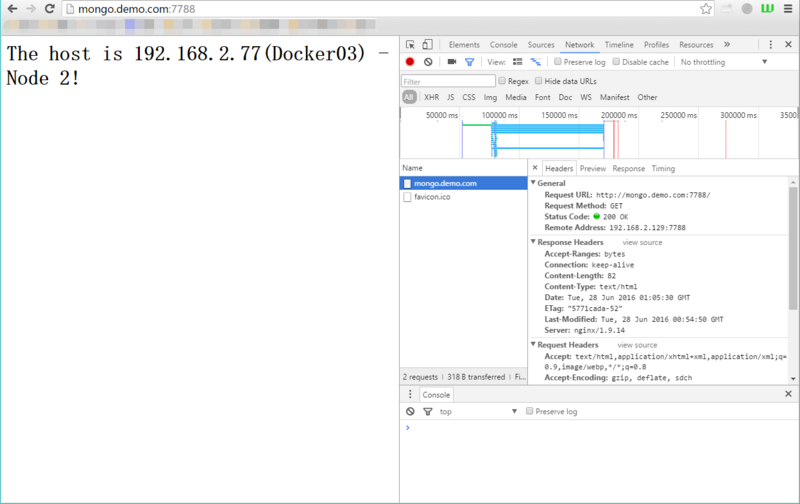Click the browser back arrow
Screen dimensions: 800x504
[x=12, y=9]
